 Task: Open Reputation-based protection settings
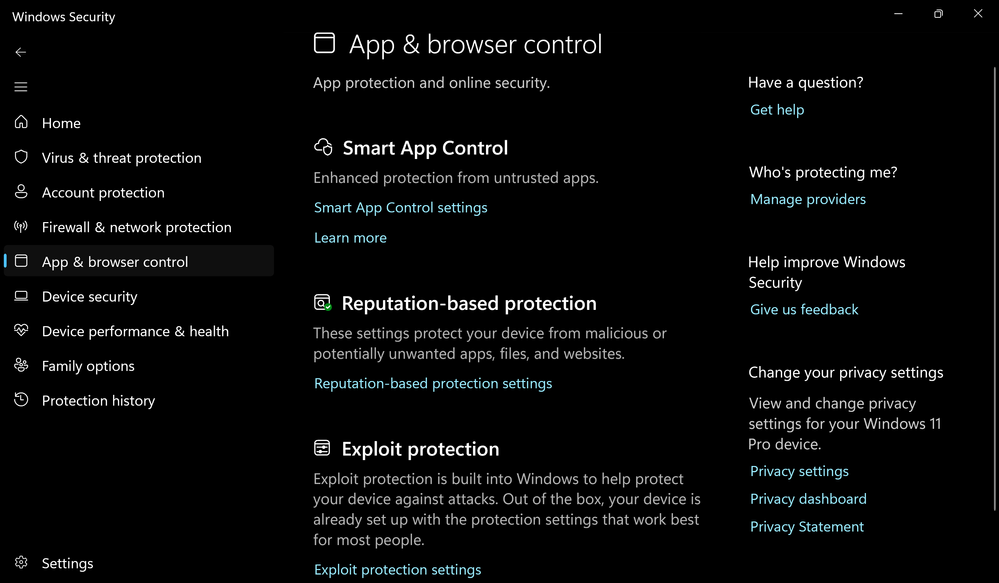tap(433, 384)
